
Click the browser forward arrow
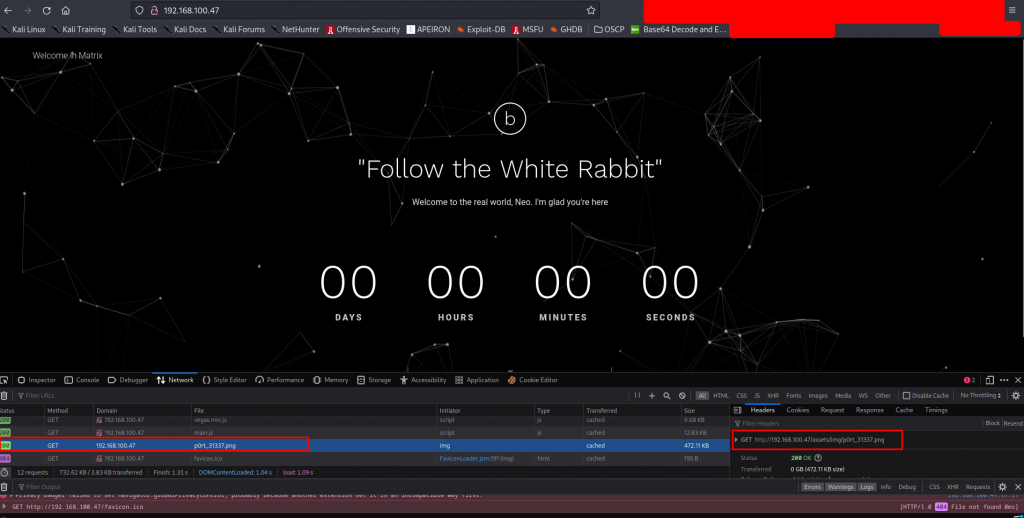tap(27, 10)
